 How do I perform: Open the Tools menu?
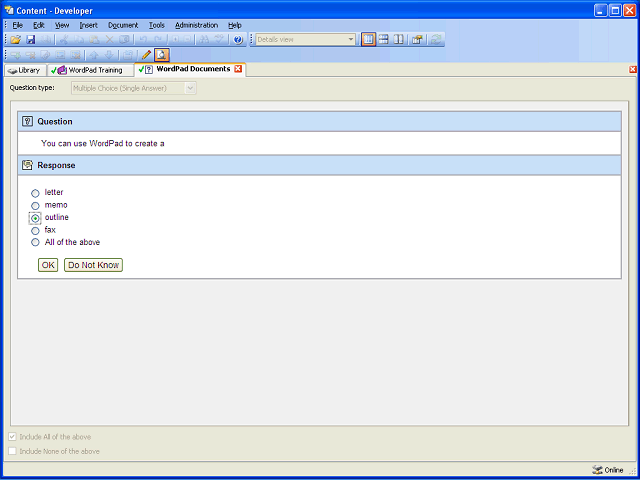tap(156, 25)
